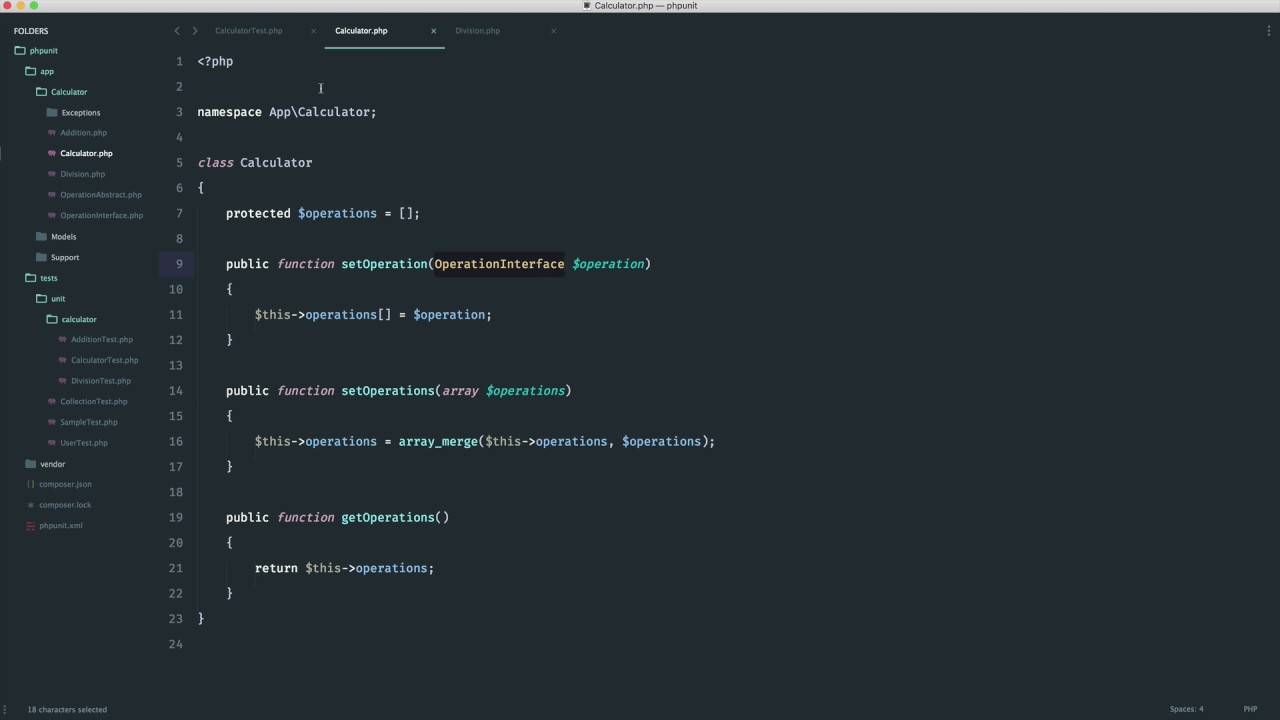Click the composer.json braces icon
This screenshot has height=720, width=1280.
point(30,484)
